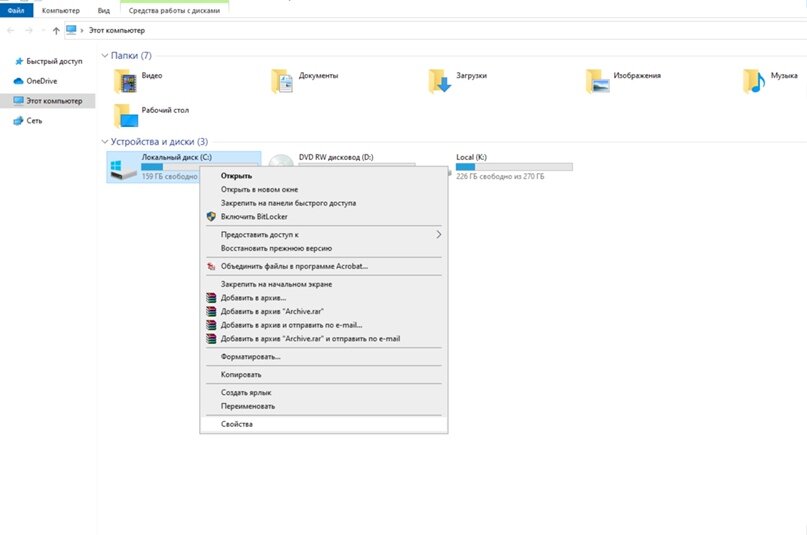807x535 pixels.
Task: Open the Рабочий стол folder icon
Action: tap(126, 116)
